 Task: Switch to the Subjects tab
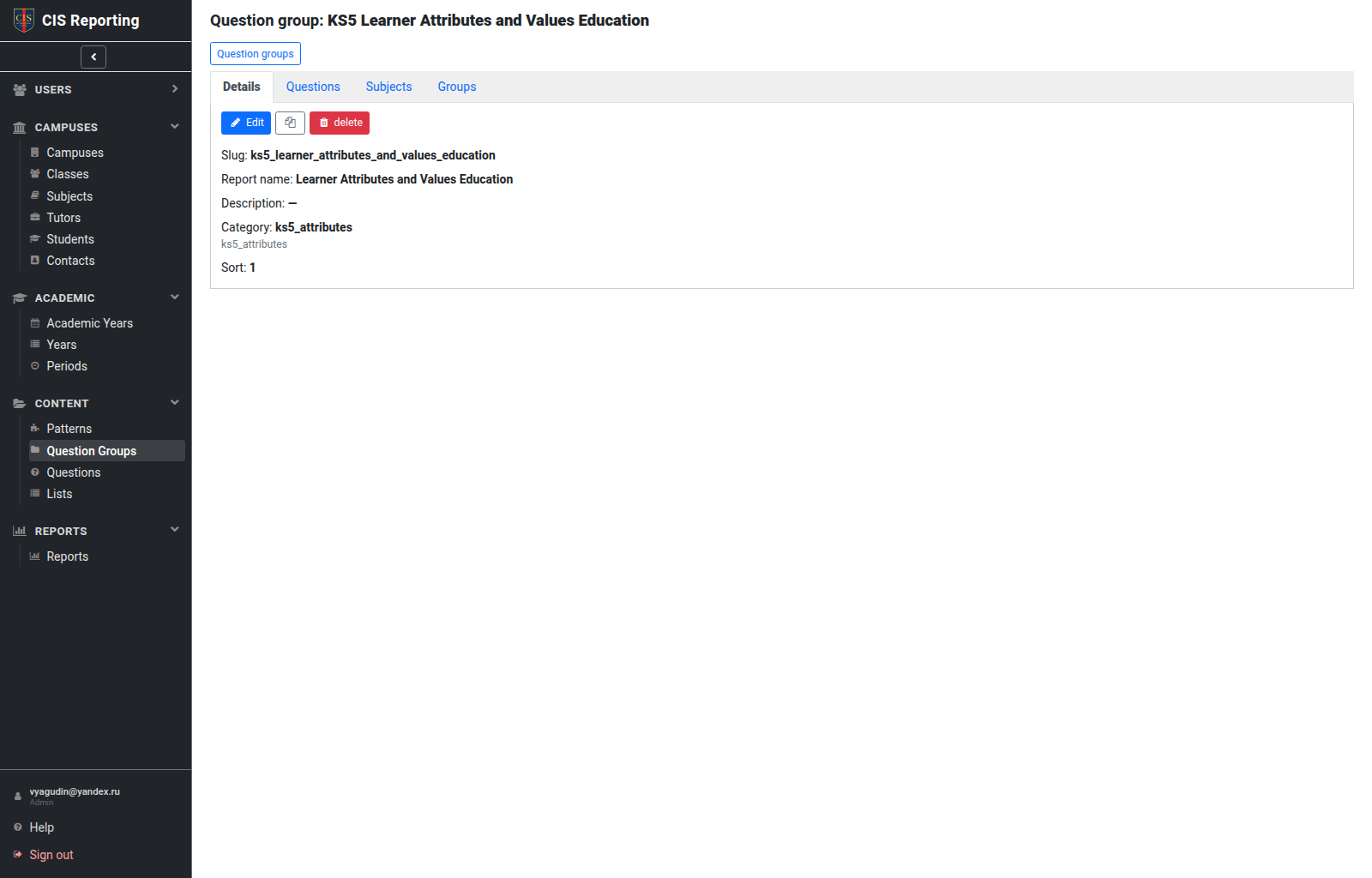point(388,87)
